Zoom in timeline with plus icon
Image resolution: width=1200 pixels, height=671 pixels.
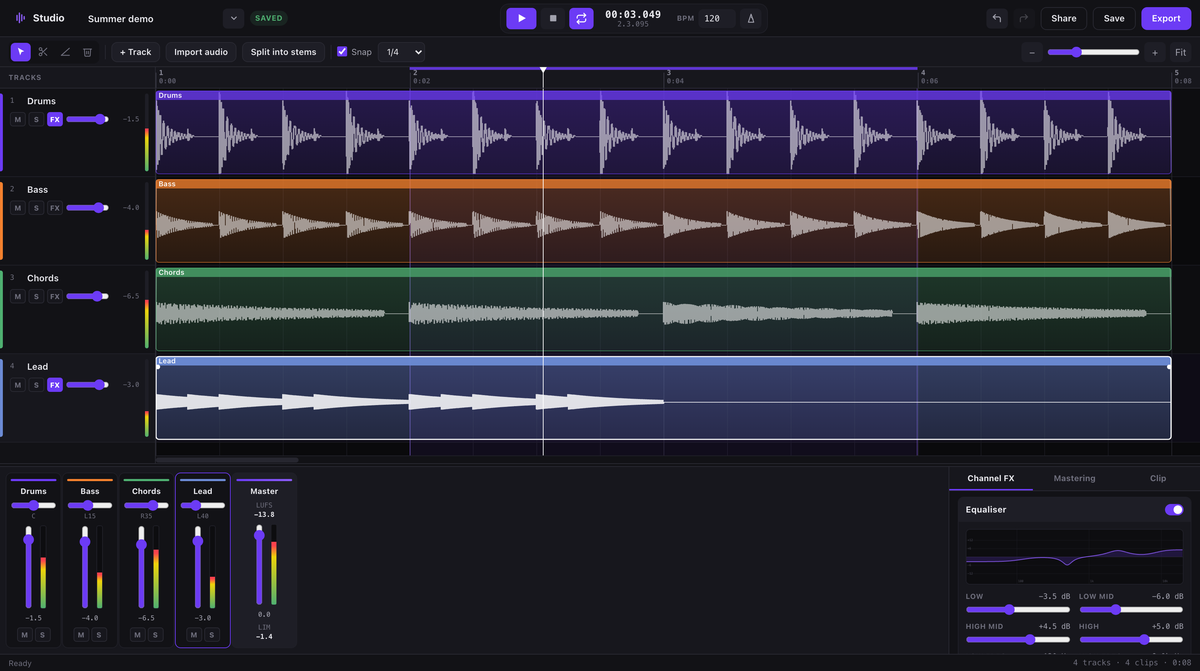1155,52
